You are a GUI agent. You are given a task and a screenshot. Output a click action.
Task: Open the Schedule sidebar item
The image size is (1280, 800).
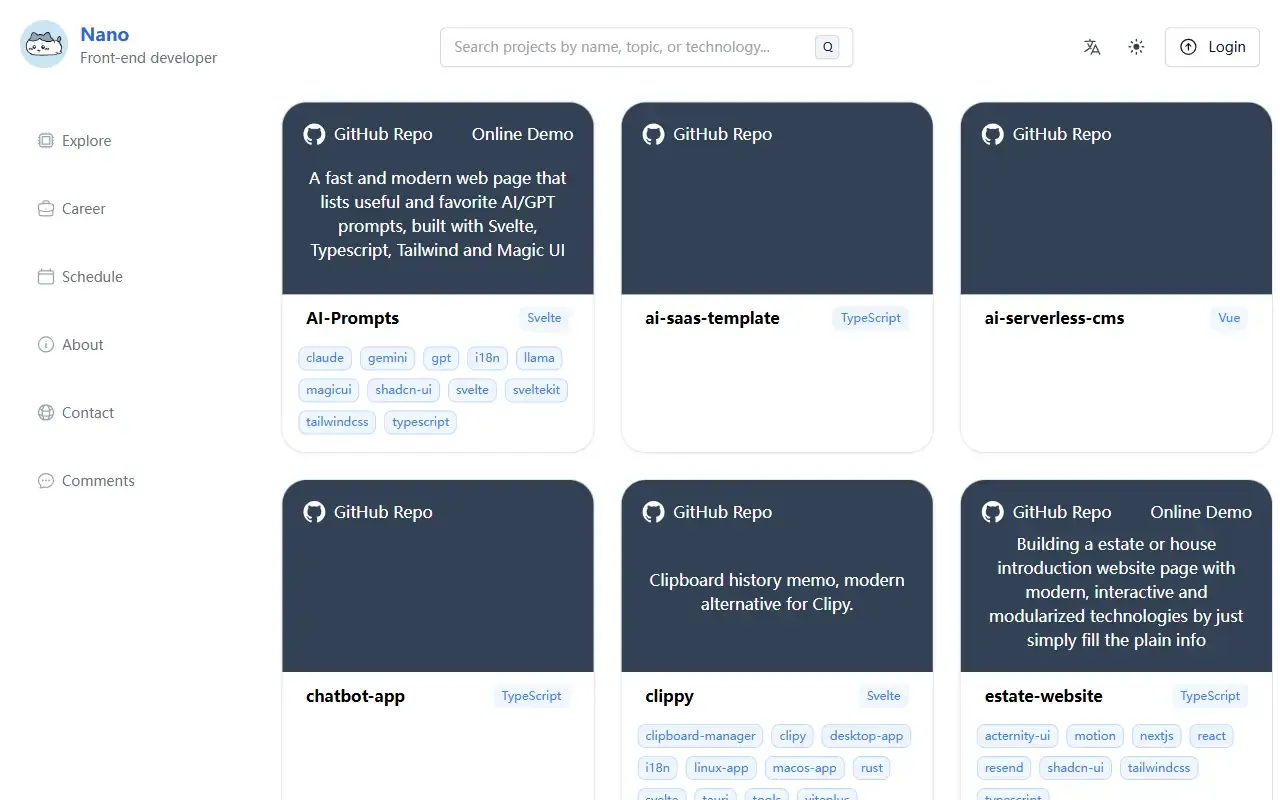click(x=81, y=277)
